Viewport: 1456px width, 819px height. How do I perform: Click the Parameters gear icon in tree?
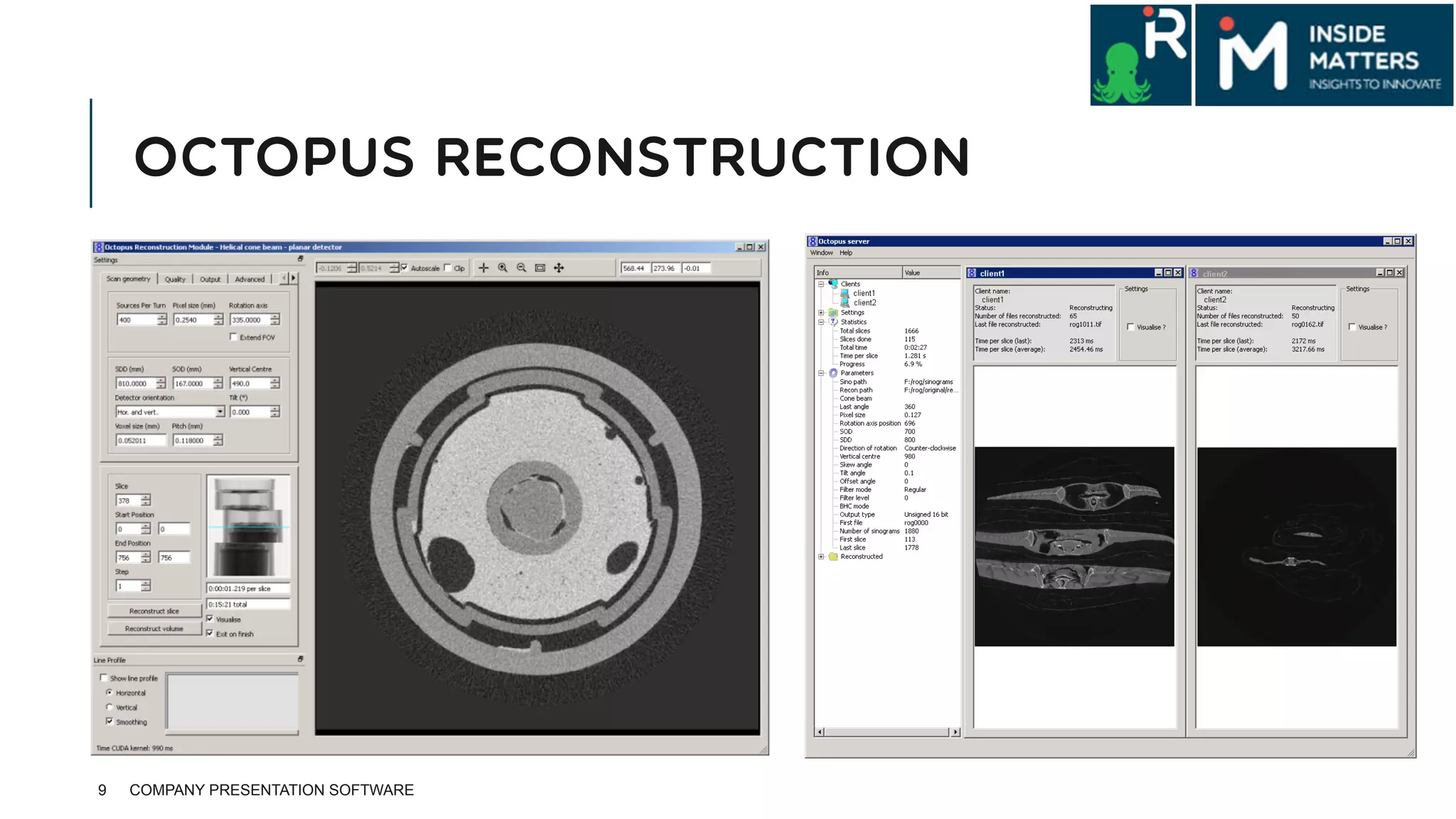pyautogui.click(x=833, y=373)
